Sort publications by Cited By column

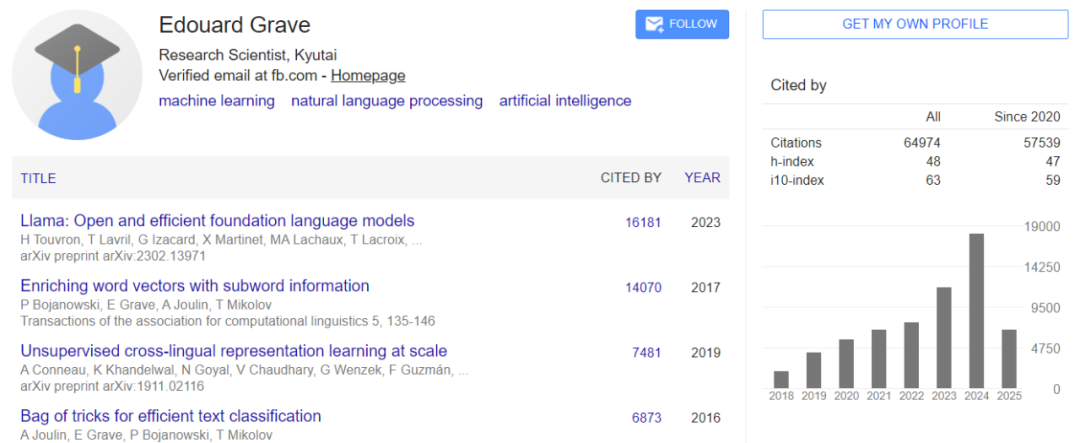pos(630,178)
